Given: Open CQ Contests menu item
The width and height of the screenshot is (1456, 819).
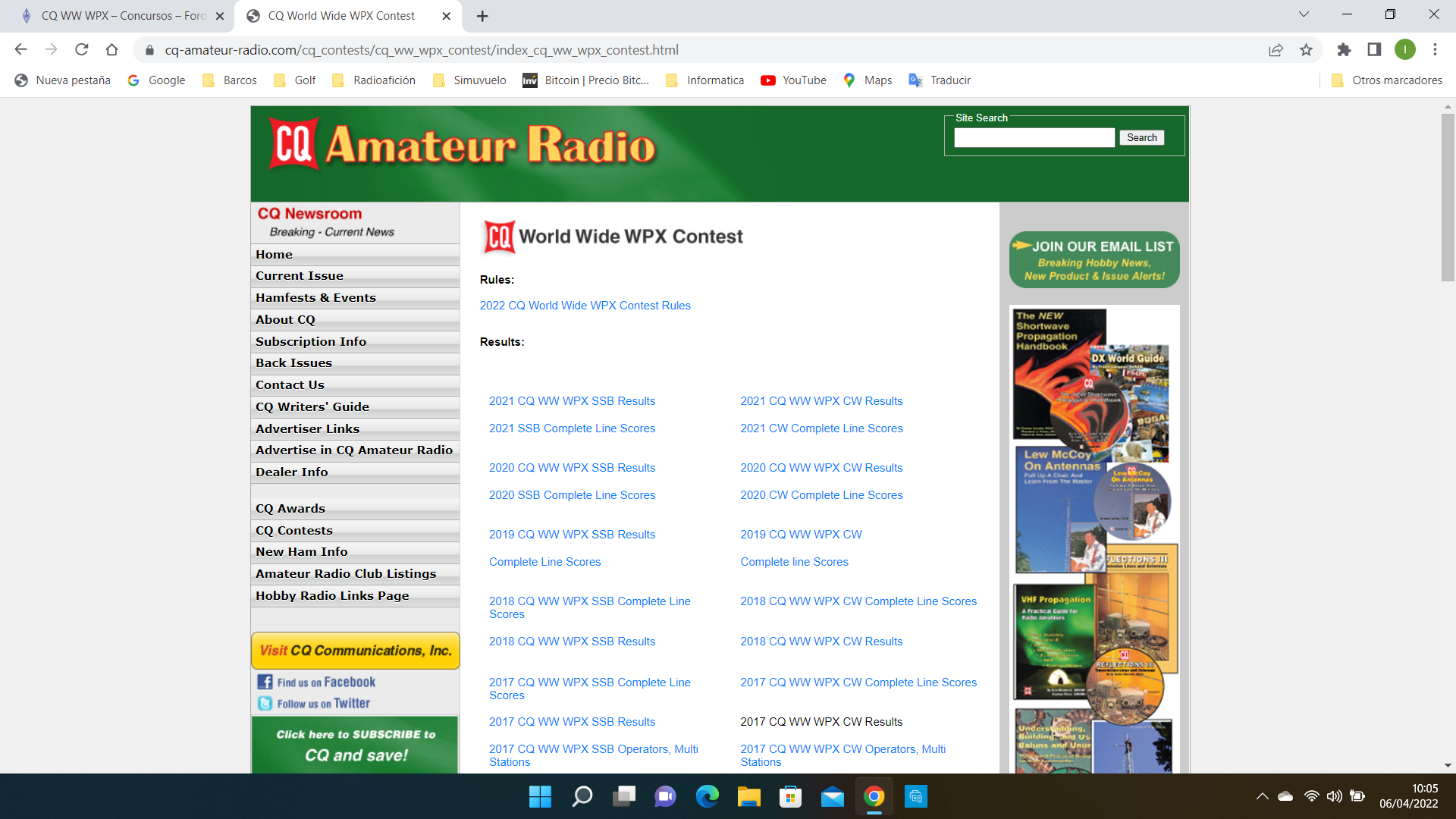Looking at the screenshot, I should click(355, 531).
